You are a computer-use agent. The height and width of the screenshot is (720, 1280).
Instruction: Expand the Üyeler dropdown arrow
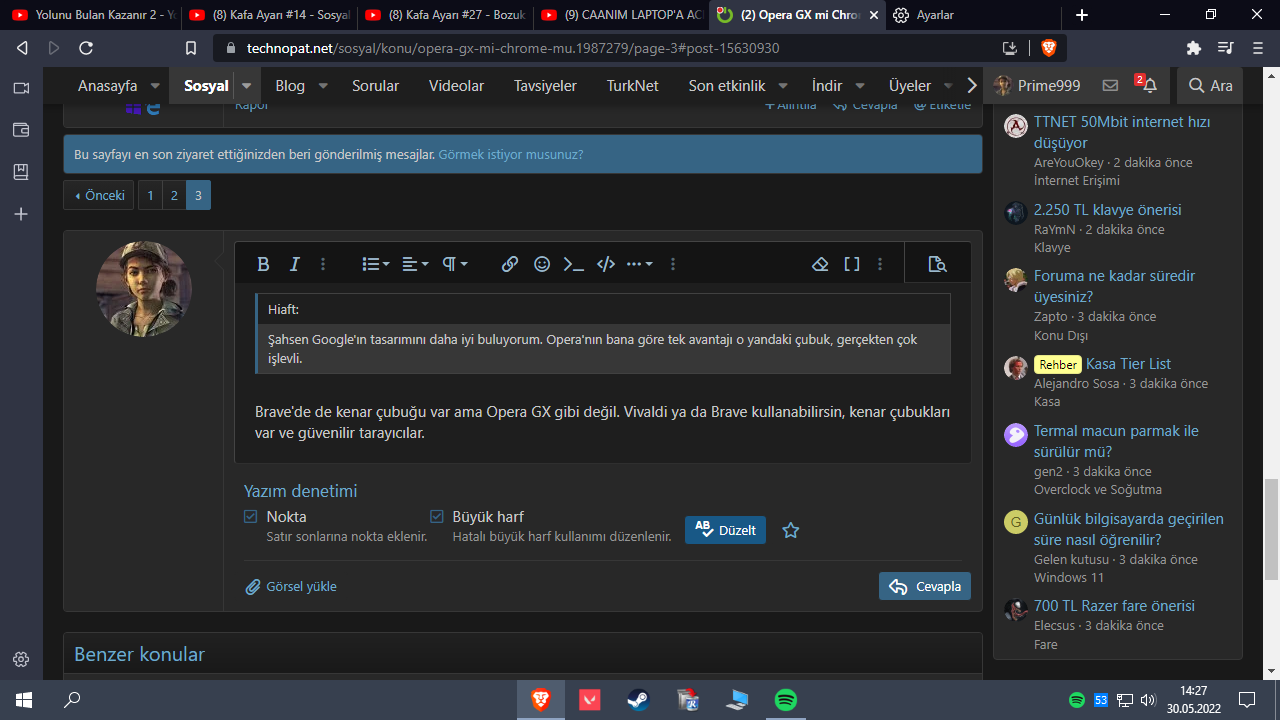pyautogui.click(x=948, y=86)
